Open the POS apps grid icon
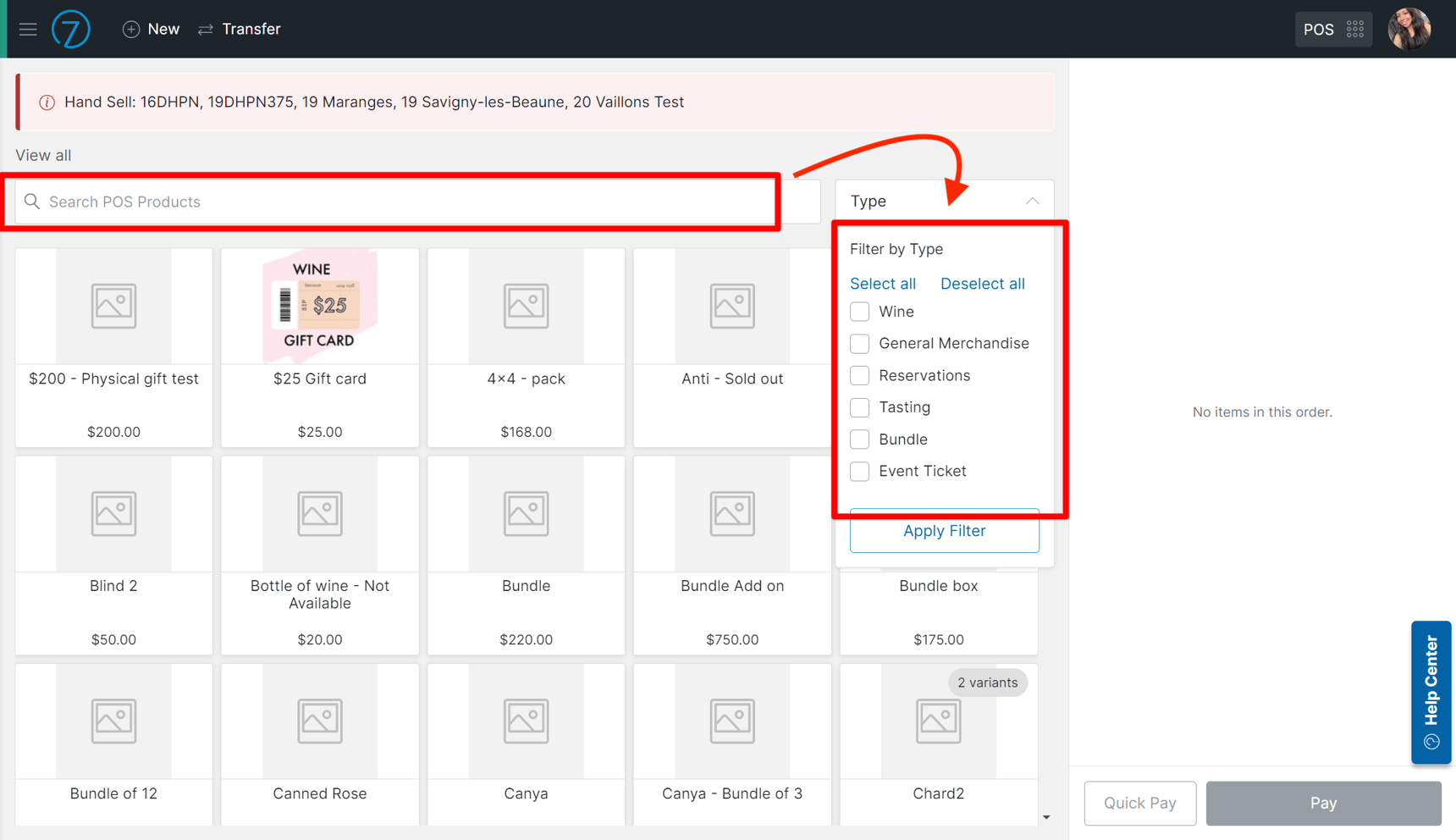Screen dimensions: 1456x840 pos(1355,30)
